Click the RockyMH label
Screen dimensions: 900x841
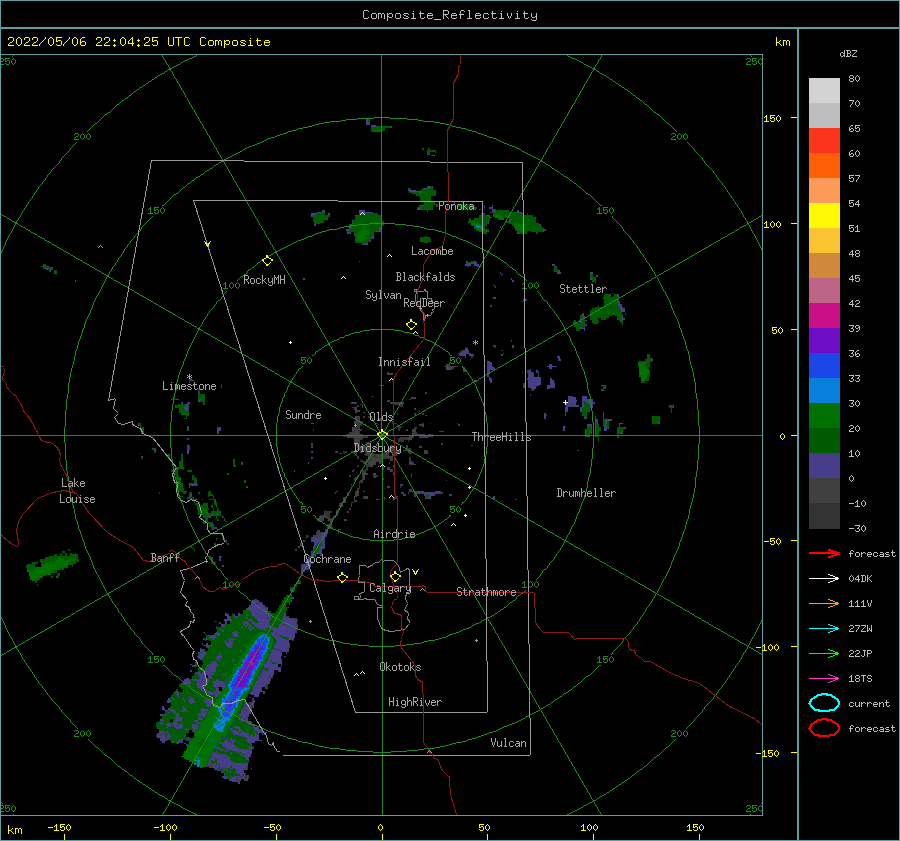(x=264, y=280)
